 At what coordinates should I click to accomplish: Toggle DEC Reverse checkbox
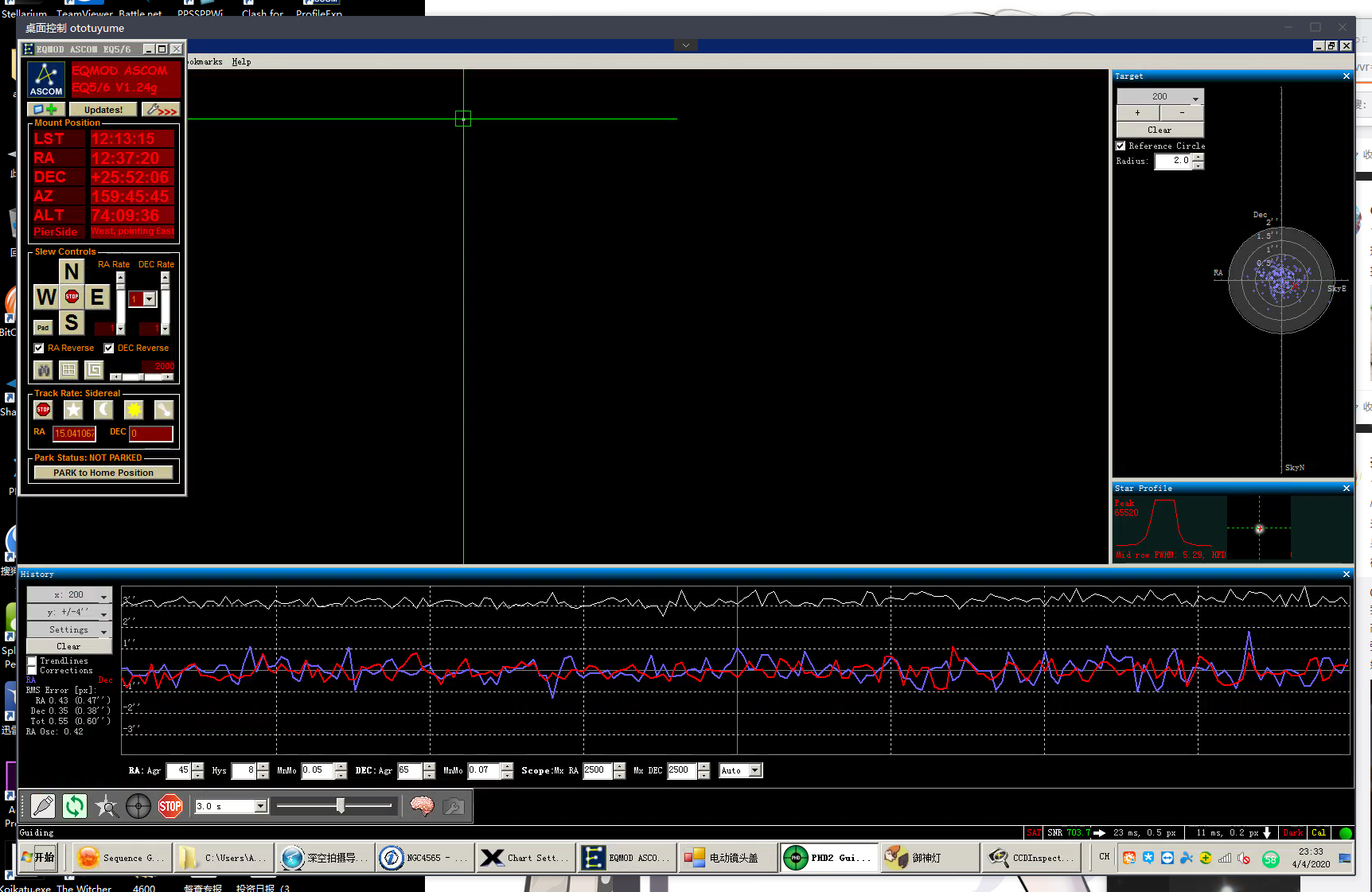(x=109, y=348)
